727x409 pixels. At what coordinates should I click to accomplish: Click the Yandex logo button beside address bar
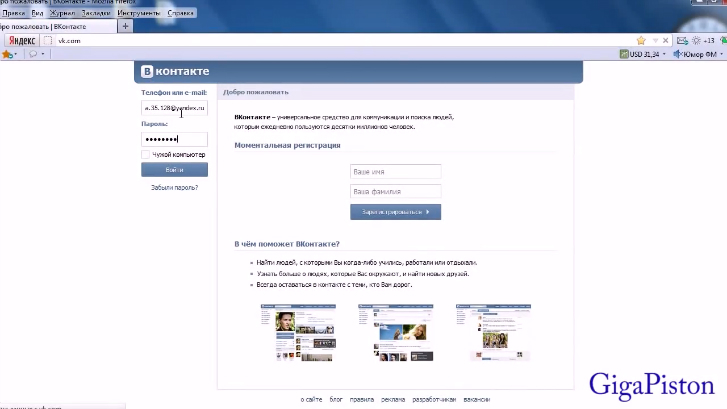click(x=22, y=41)
